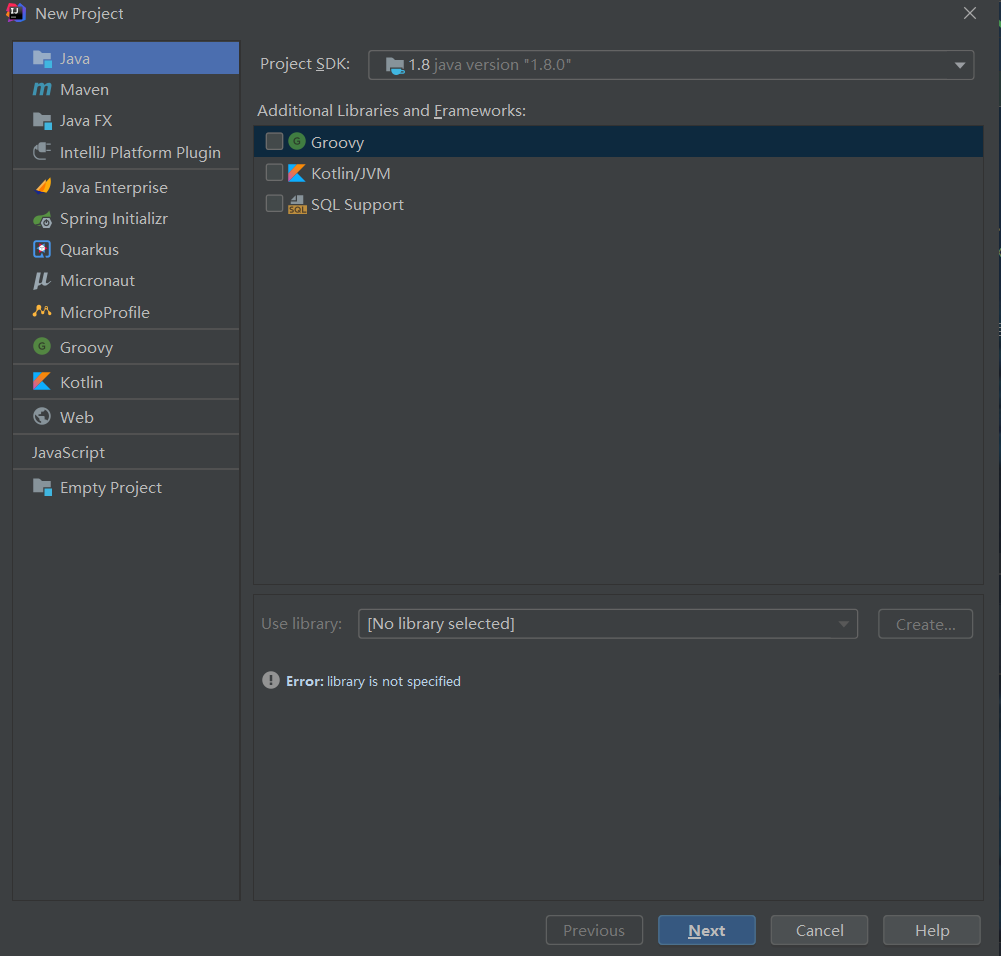Click the Previous button

tap(594, 930)
